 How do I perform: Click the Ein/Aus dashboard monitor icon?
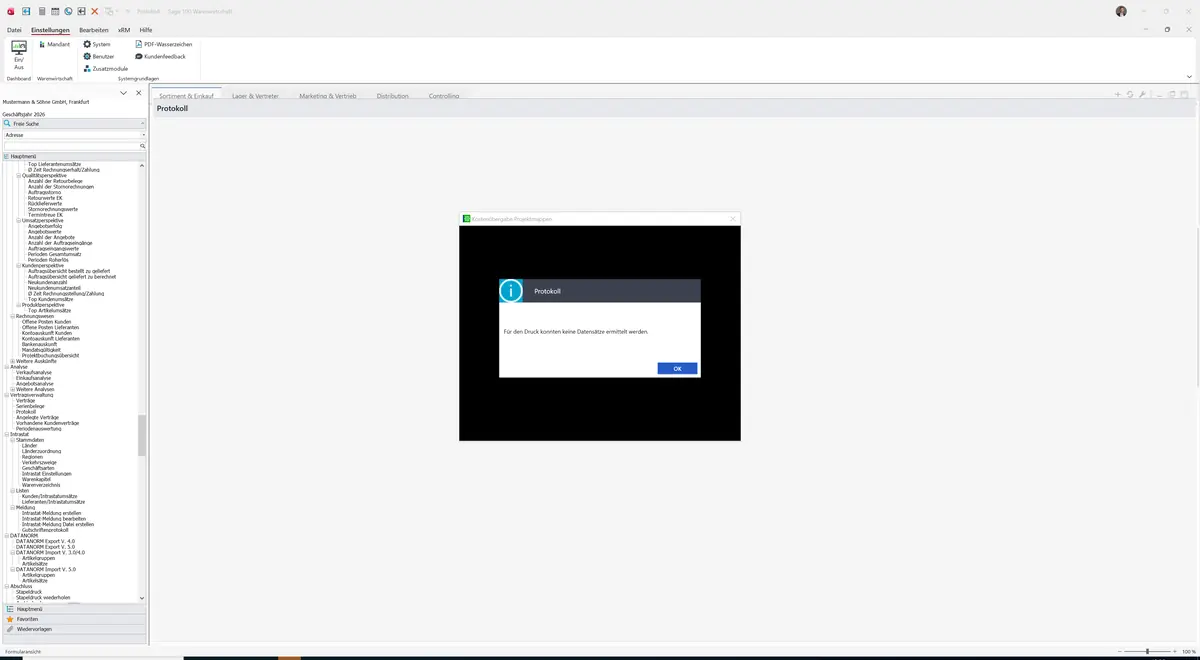(18, 48)
